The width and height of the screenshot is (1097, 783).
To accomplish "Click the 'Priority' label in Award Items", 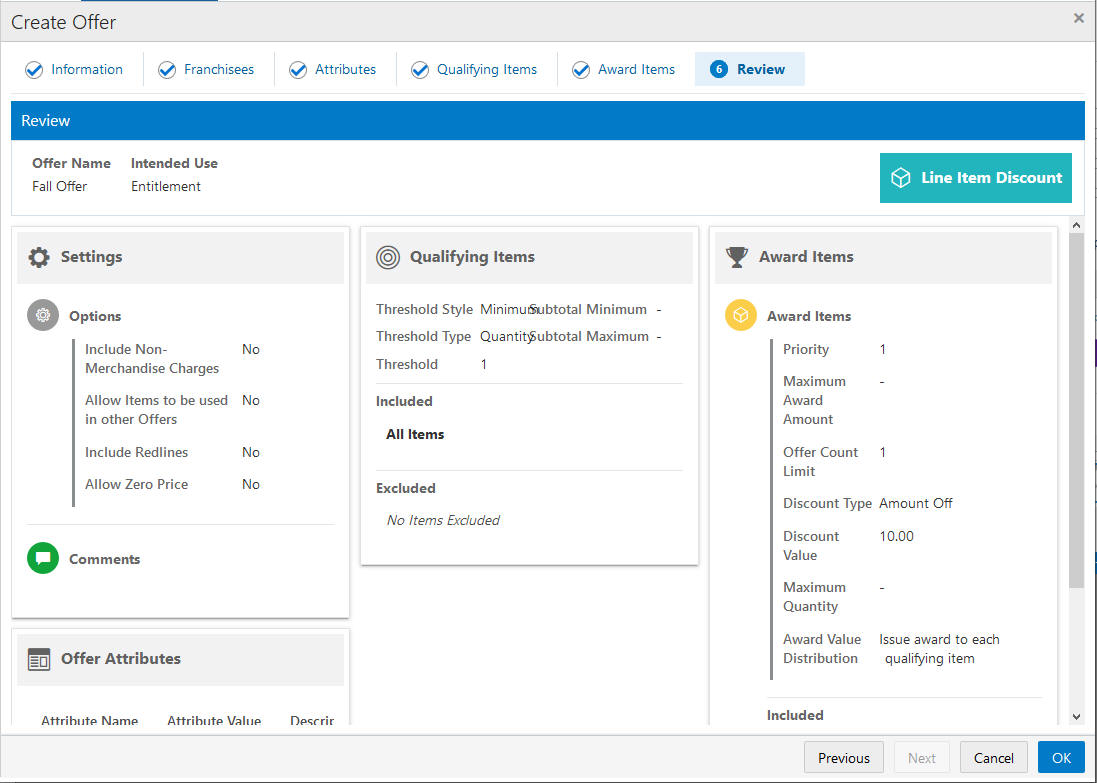I will [x=806, y=349].
